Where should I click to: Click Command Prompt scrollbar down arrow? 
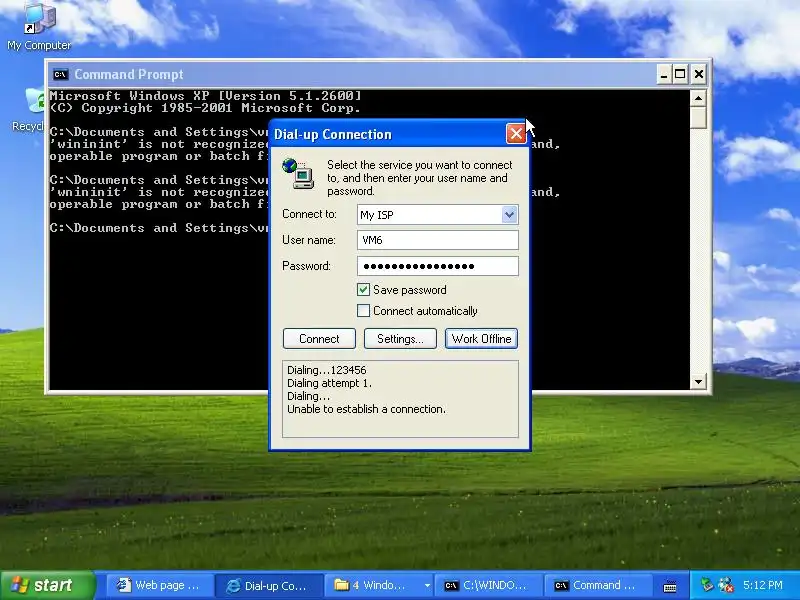point(698,381)
